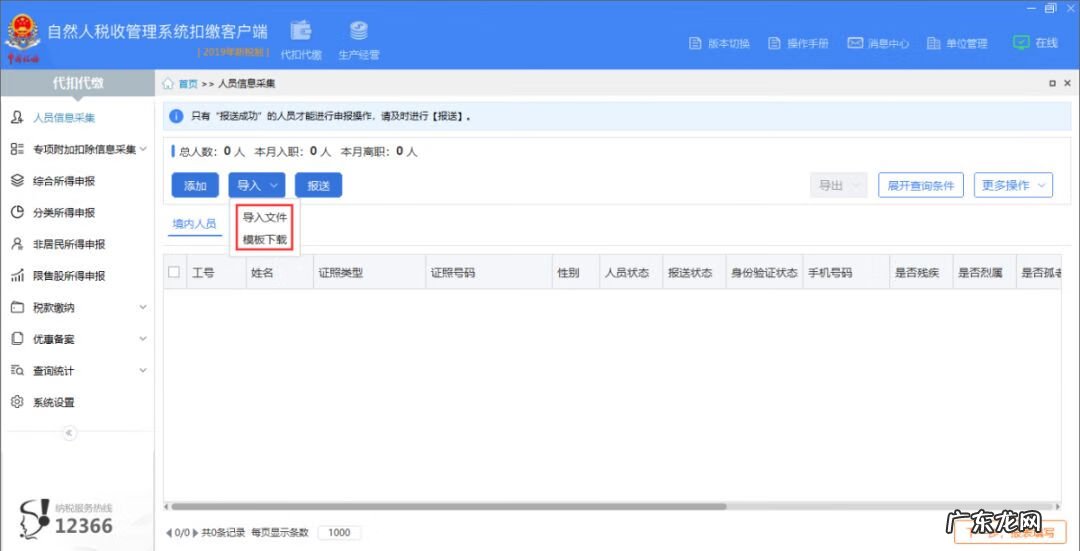Expand the 查询统计 submenu chevron
Viewport: 1080px width, 551px height.
pos(143,371)
